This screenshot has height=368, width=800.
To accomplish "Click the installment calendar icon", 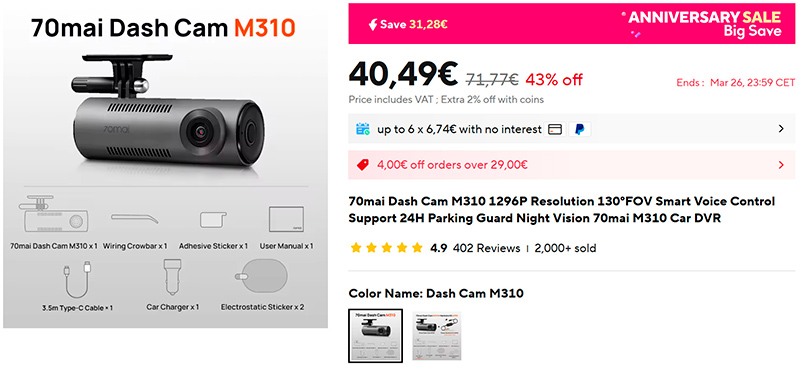I will pyautogui.click(x=363, y=129).
